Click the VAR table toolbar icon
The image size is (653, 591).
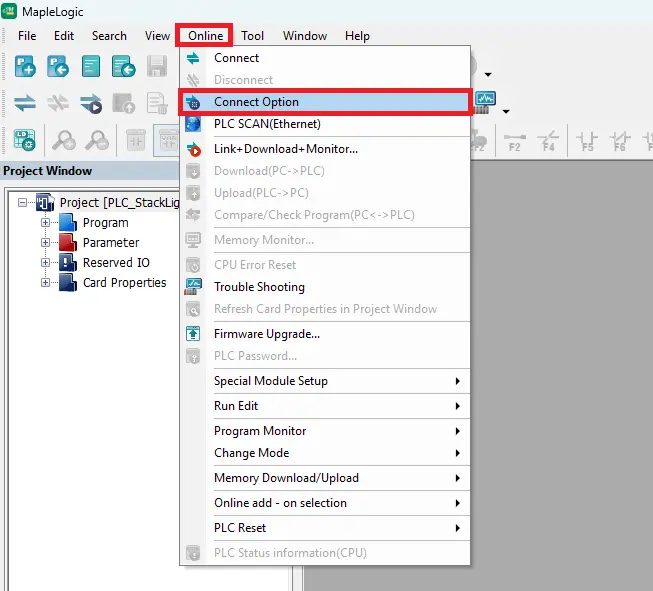(x=168, y=140)
